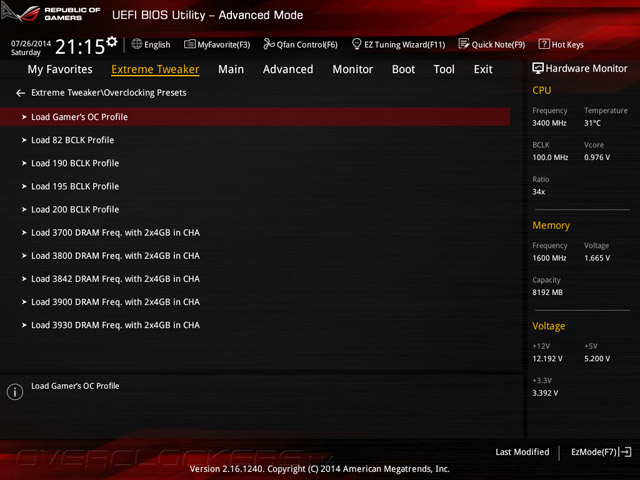Expand arrow for Load 3700 DRAM Freq.

24,233
